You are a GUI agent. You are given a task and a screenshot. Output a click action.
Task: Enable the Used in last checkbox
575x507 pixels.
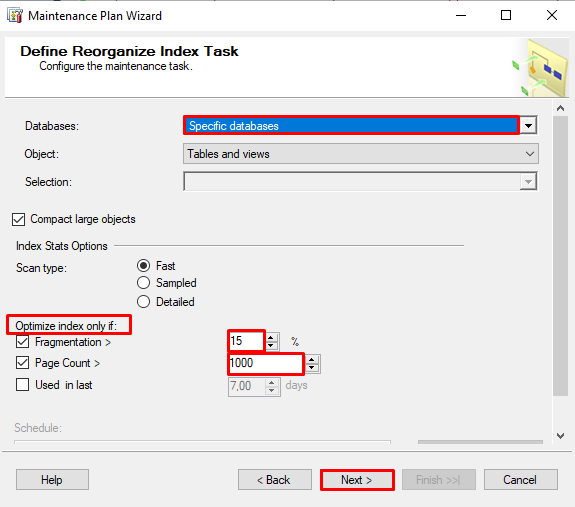[x=22, y=385]
